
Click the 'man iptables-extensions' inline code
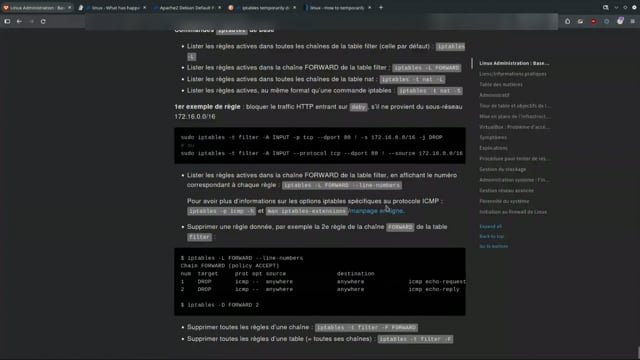tap(307, 211)
